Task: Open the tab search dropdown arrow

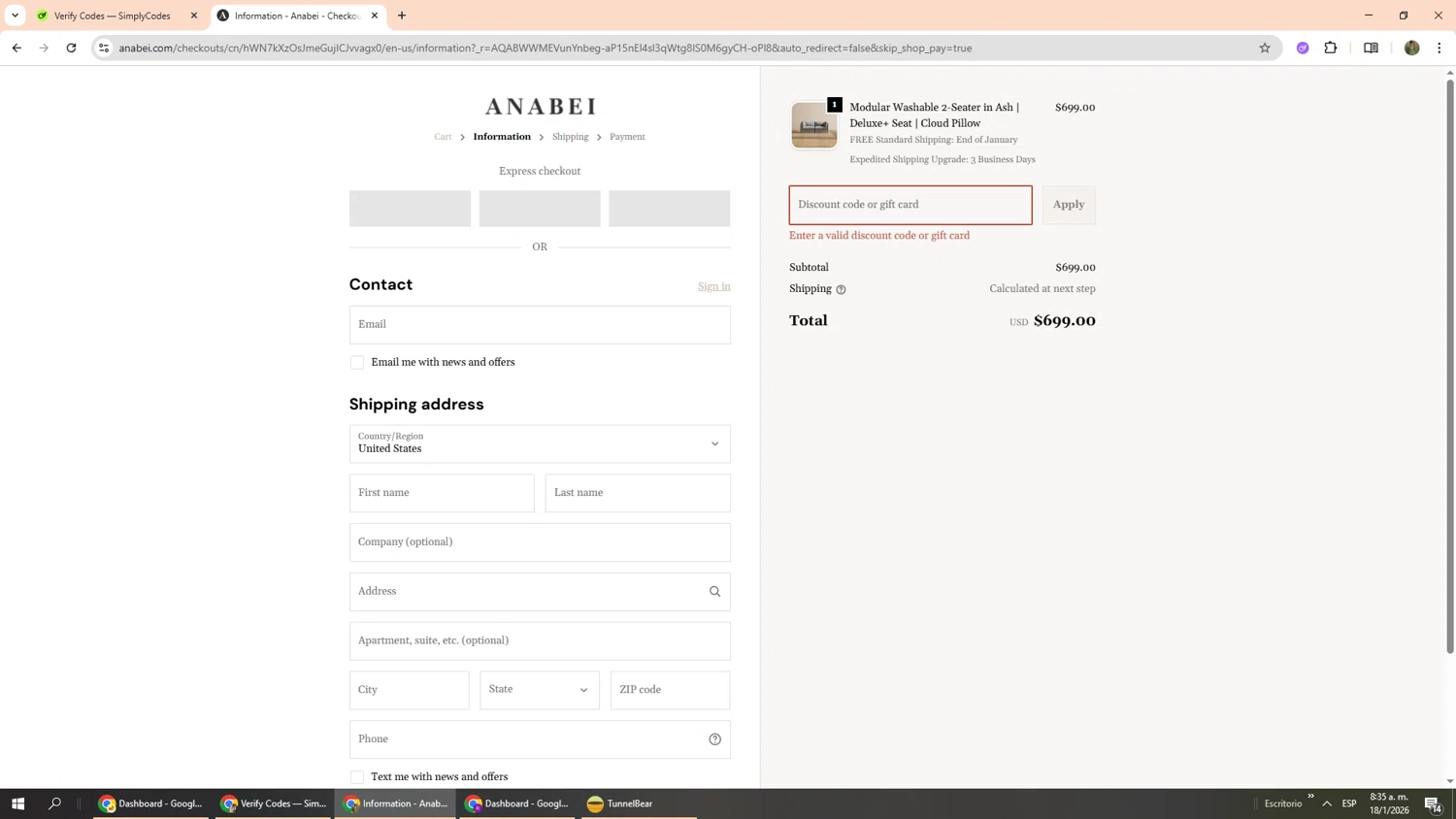Action: [15, 16]
